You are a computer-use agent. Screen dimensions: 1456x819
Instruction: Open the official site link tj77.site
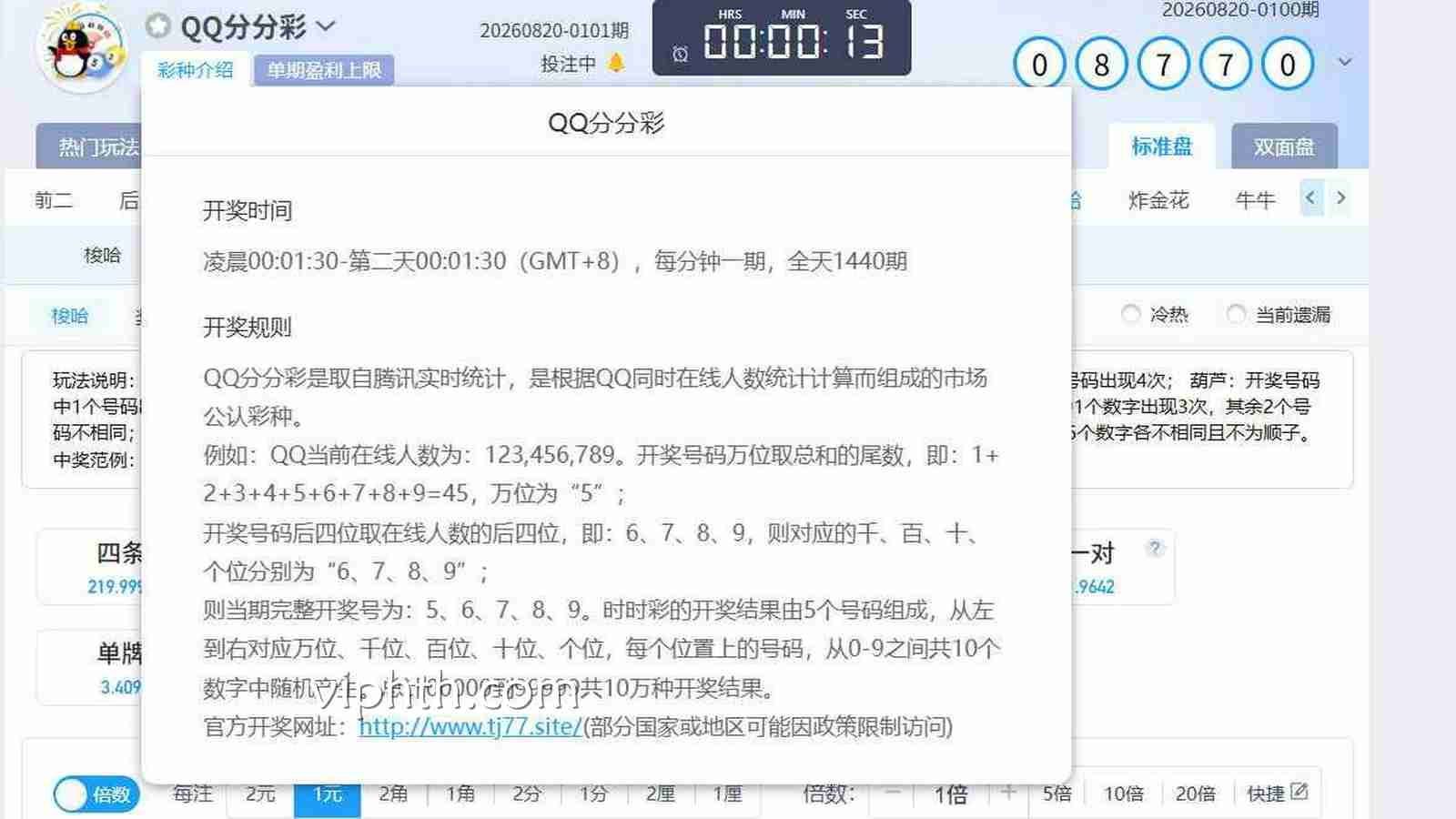(x=470, y=726)
